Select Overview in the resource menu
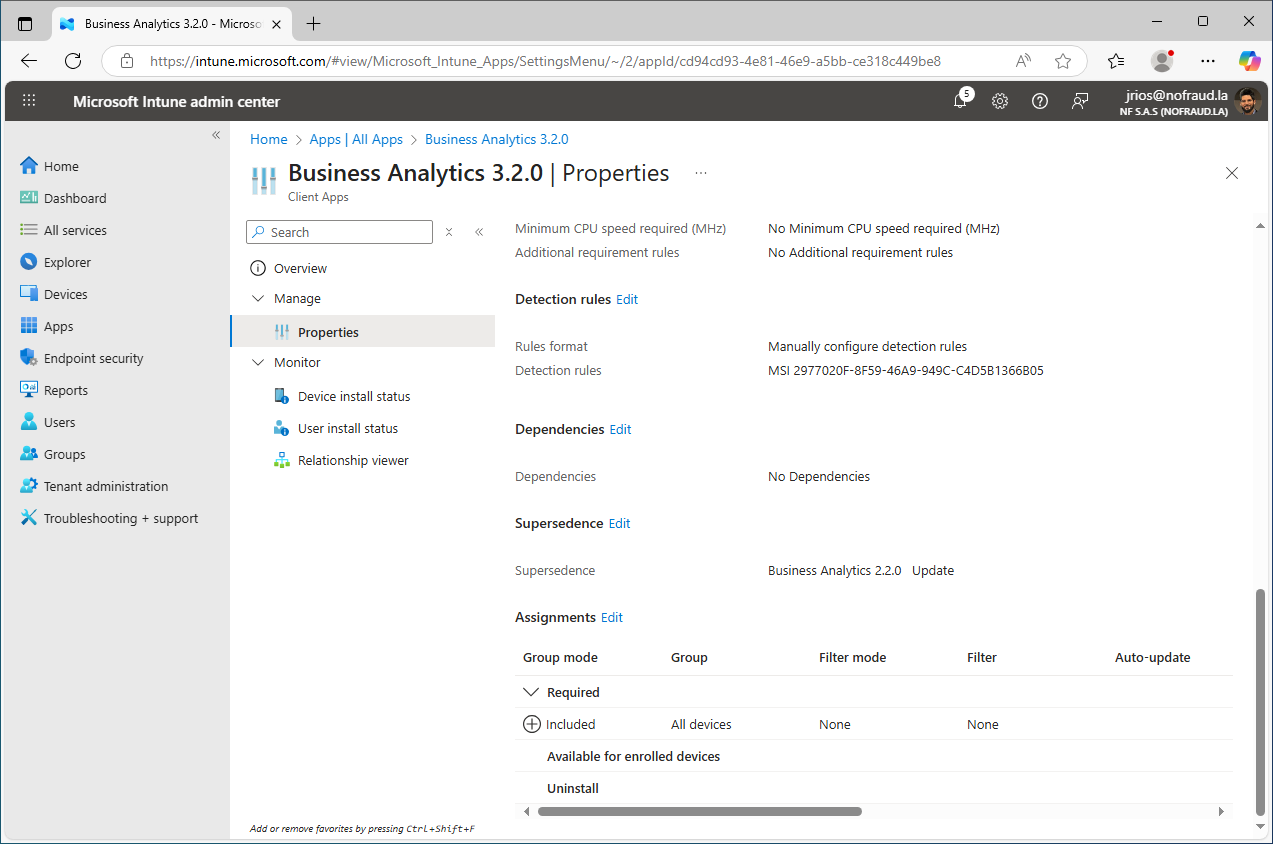This screenshot has width=1273, height=844. pyautogui.click(x=301, y=268)
